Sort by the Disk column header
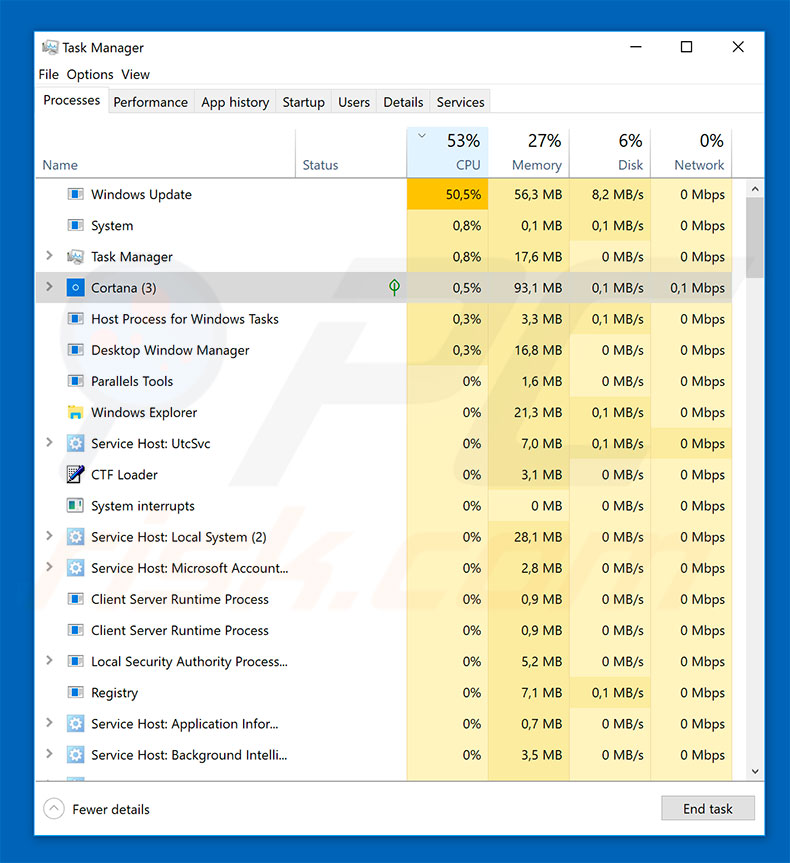 click(610, 152)
